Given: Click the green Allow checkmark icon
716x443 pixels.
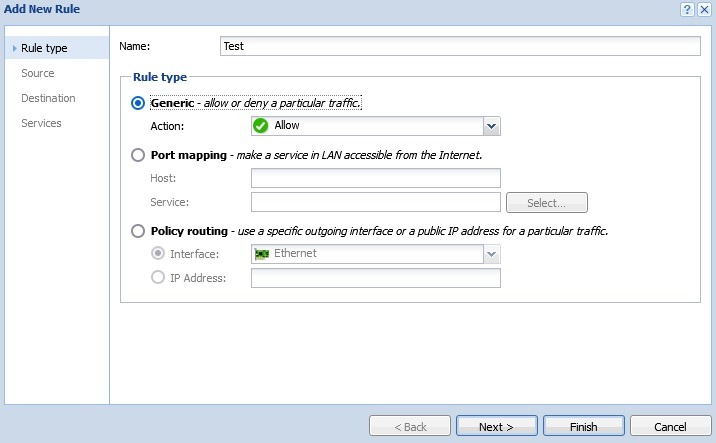Looking at the screenshot, I should click(x=261, y=126).
